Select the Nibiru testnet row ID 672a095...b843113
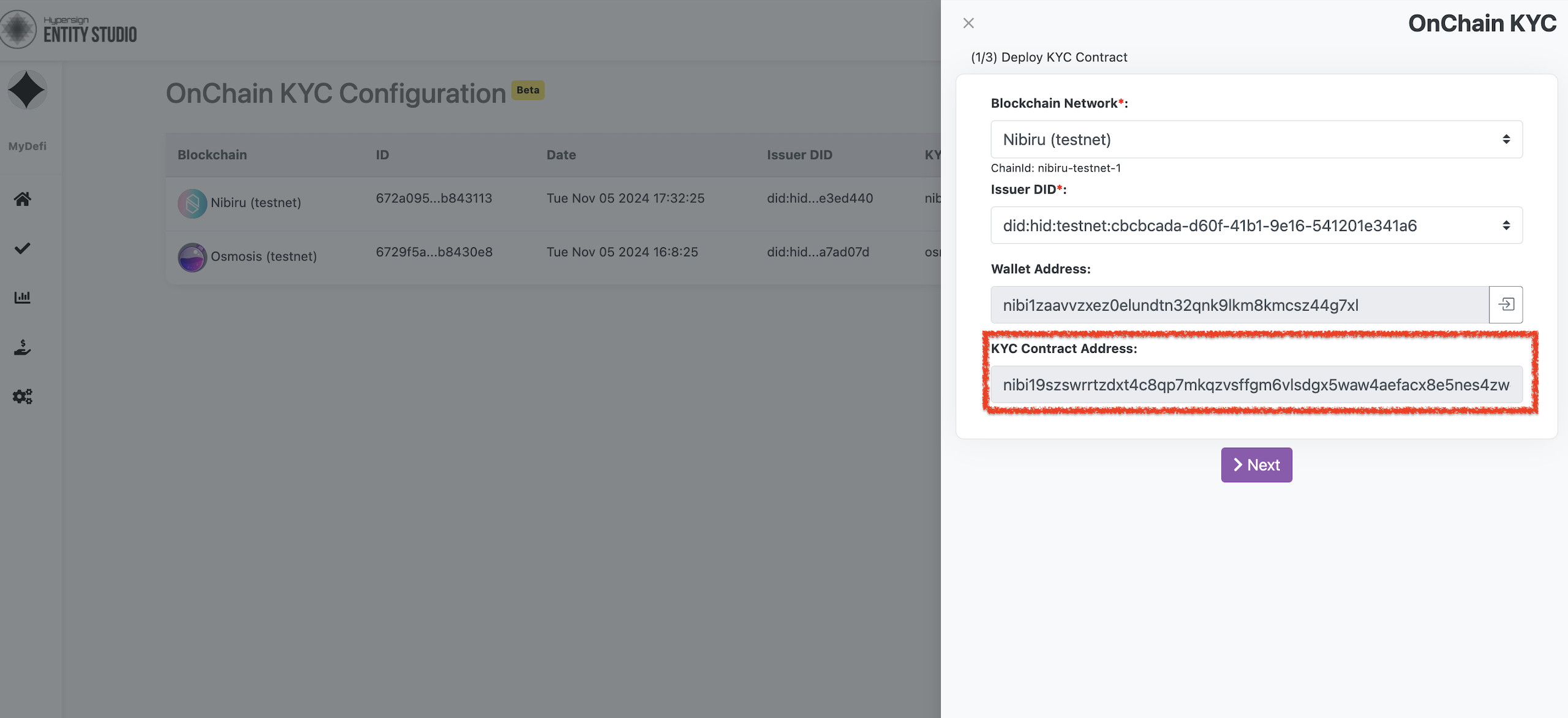Image resolution: width=1568 pixels, height=718 pixels. 434,198
